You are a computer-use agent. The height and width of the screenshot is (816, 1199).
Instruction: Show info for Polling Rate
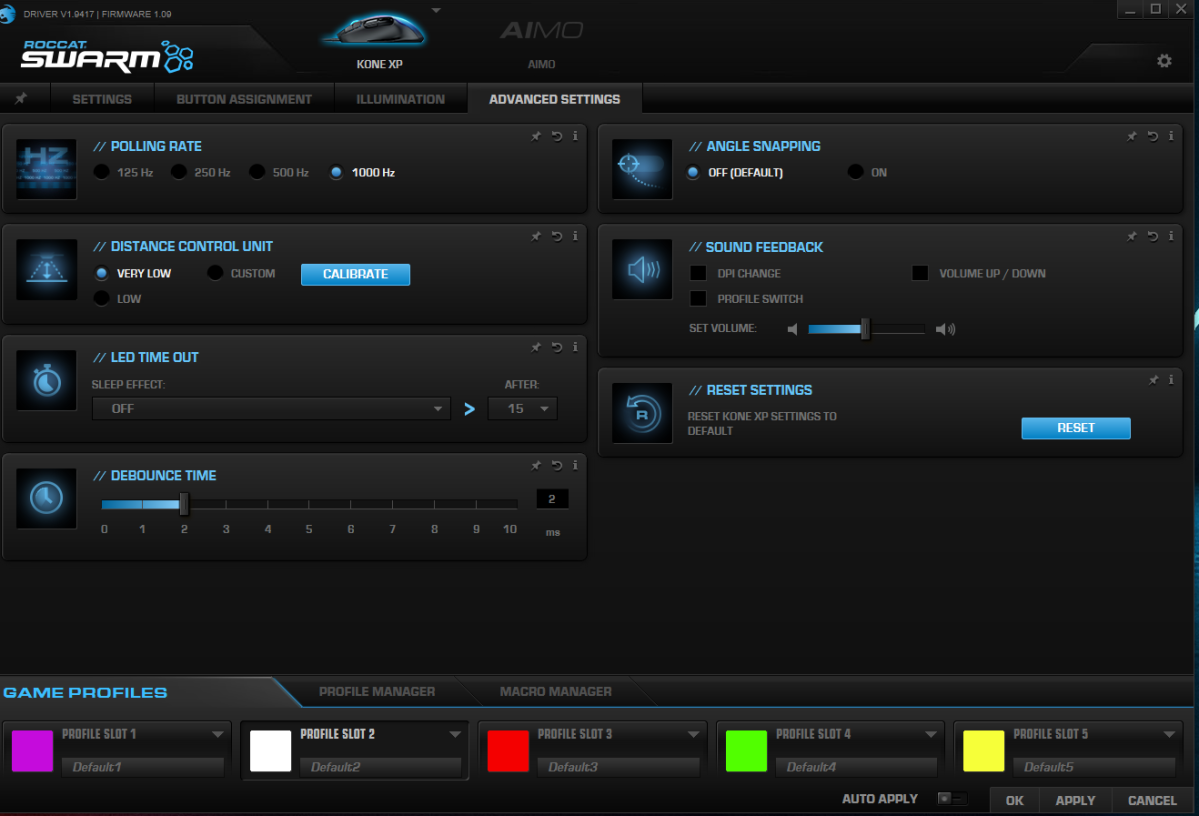pos(575,136)
